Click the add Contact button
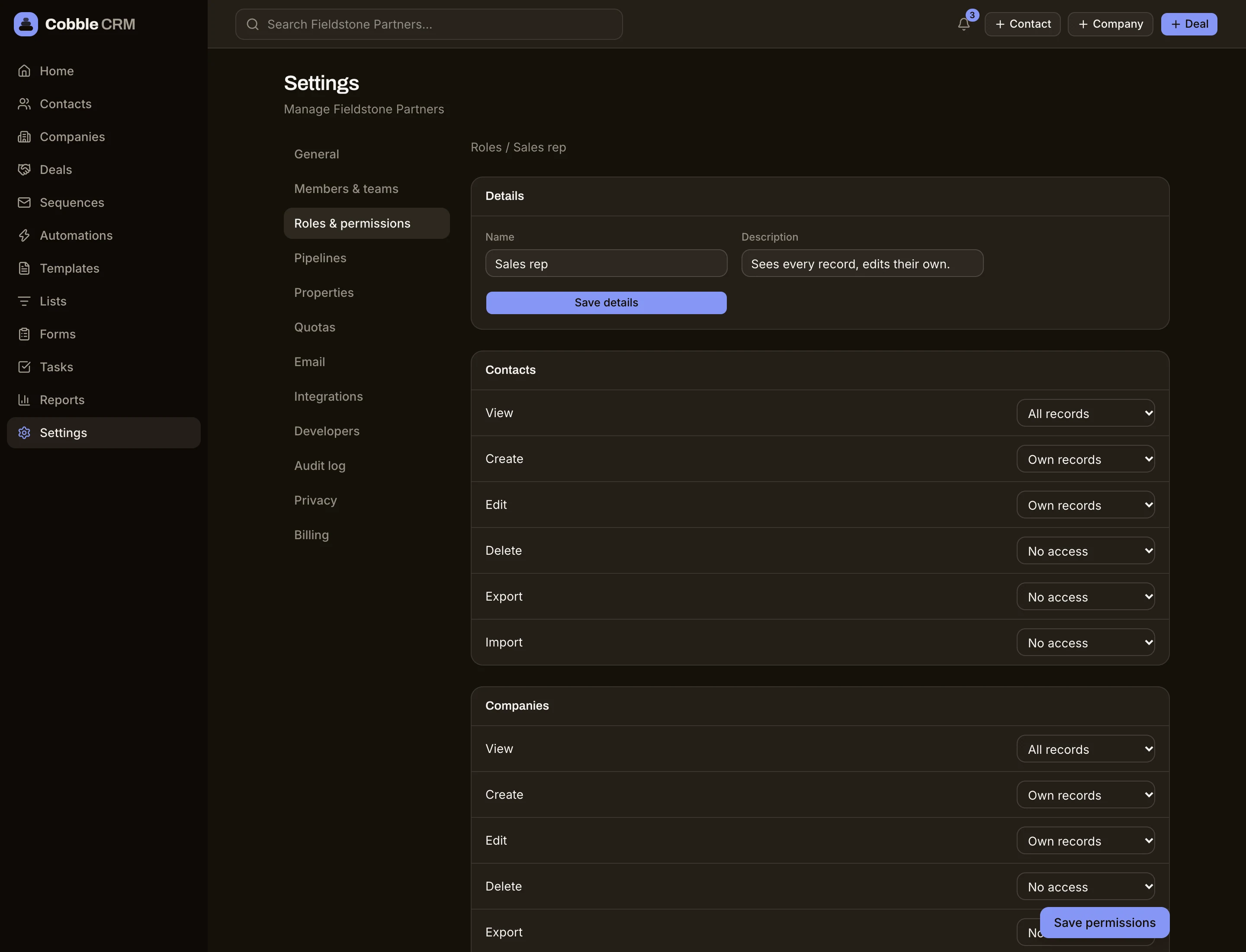Viewport: 1246px width, 952px height. 1022,24
